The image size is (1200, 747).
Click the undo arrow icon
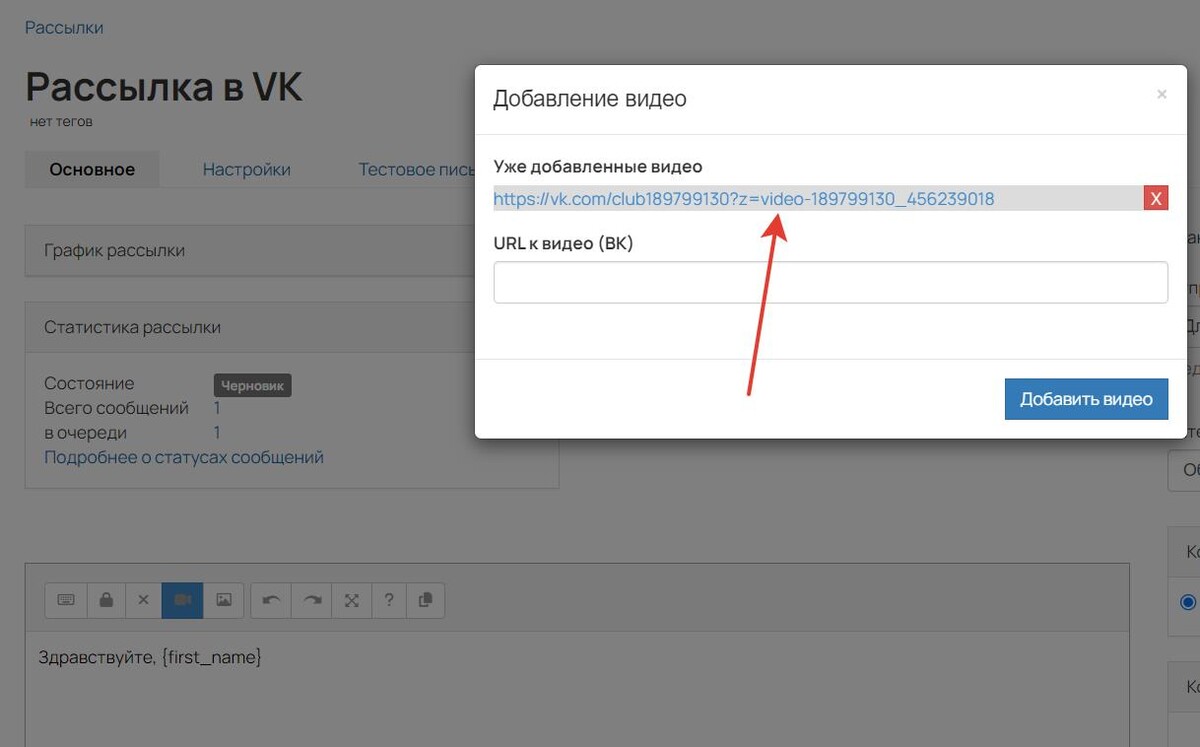[x=271, y=600]
